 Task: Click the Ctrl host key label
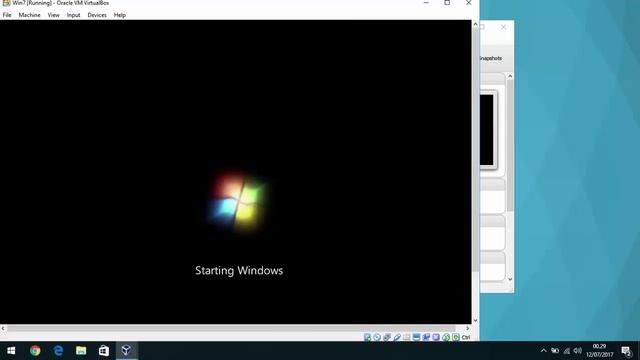pyautogui.click(x=466, y=338)
